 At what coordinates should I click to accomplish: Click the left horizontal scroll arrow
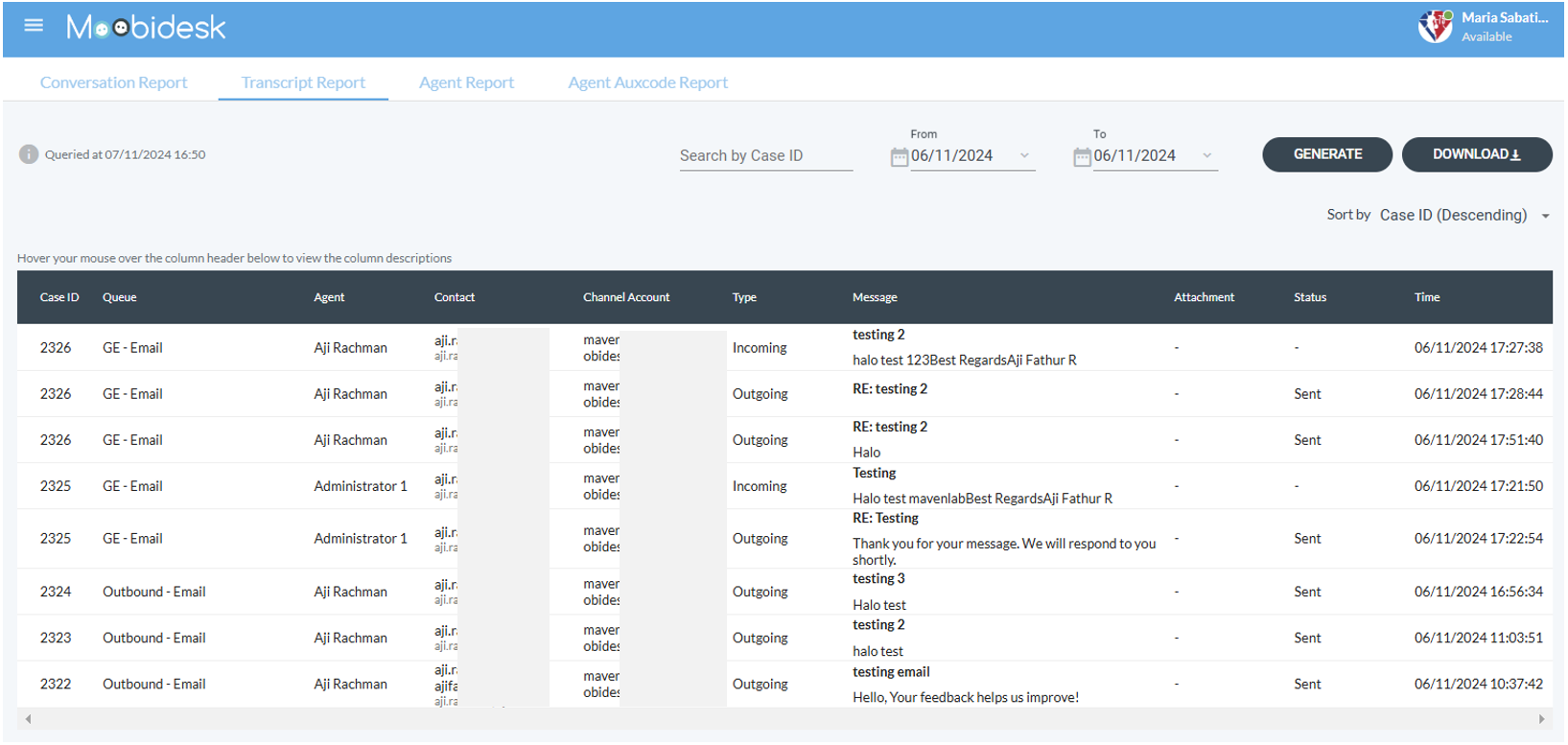pyautogui.click(x=29, y=719)
